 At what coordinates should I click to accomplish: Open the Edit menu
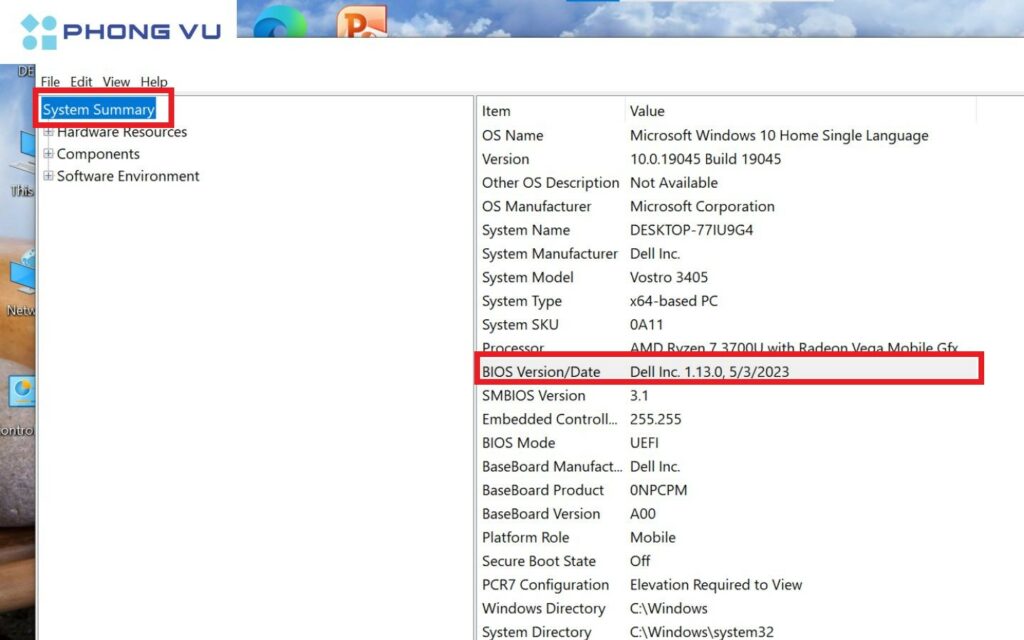[x=81, y=82]
